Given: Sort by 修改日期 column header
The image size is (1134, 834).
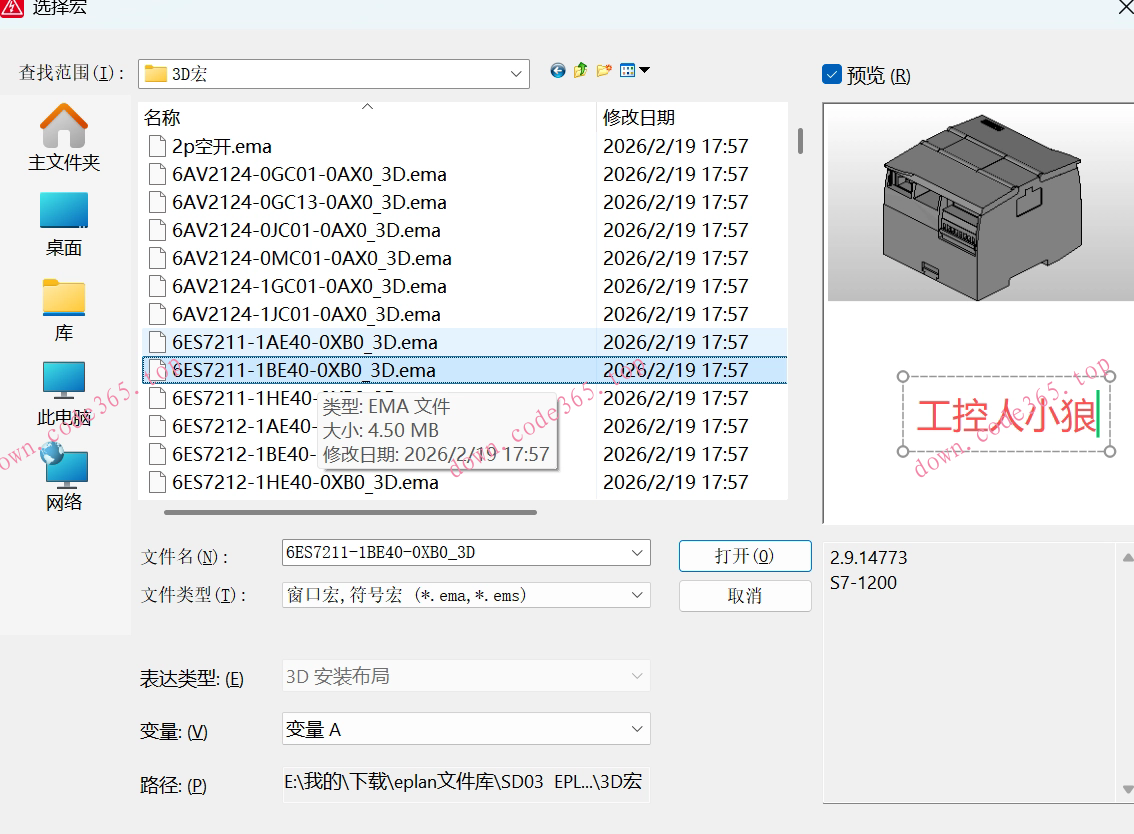Looking at the screenshot, I should point(638,117).
